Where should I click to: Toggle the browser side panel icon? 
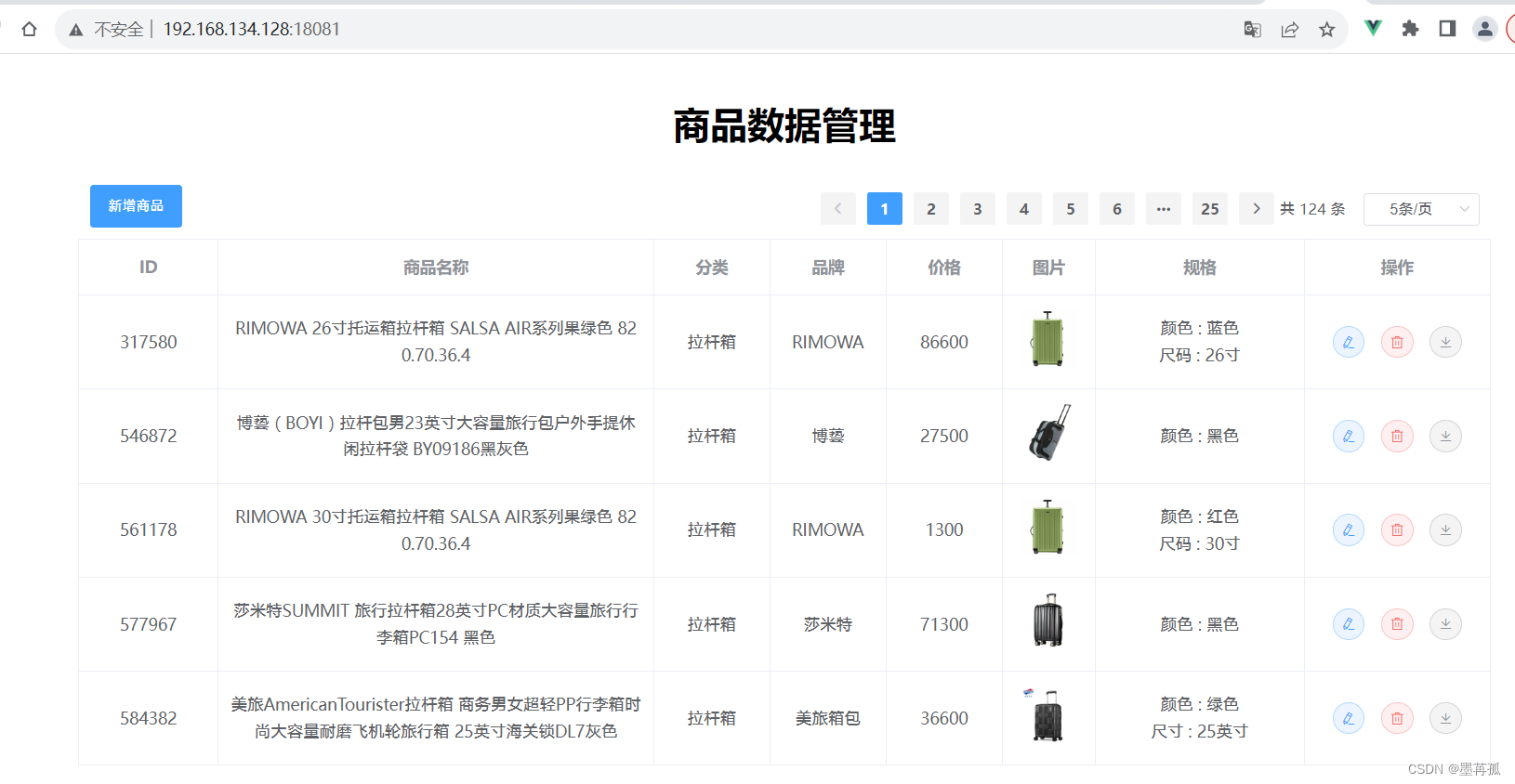click(x=1447, y=29)
